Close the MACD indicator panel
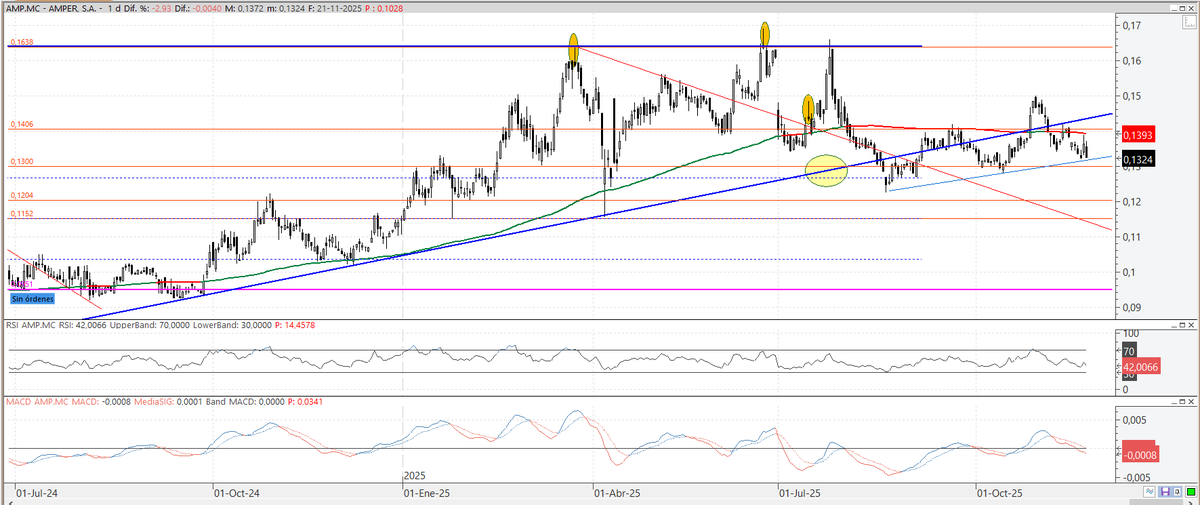Image resolution: width=1200 pixels, height=505 pixels. (x=1191, y=402)
